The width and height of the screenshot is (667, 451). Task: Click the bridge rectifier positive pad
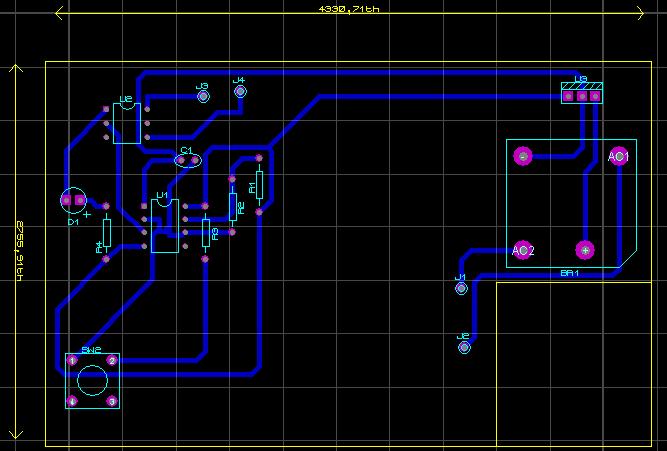(x=586, y=249)
